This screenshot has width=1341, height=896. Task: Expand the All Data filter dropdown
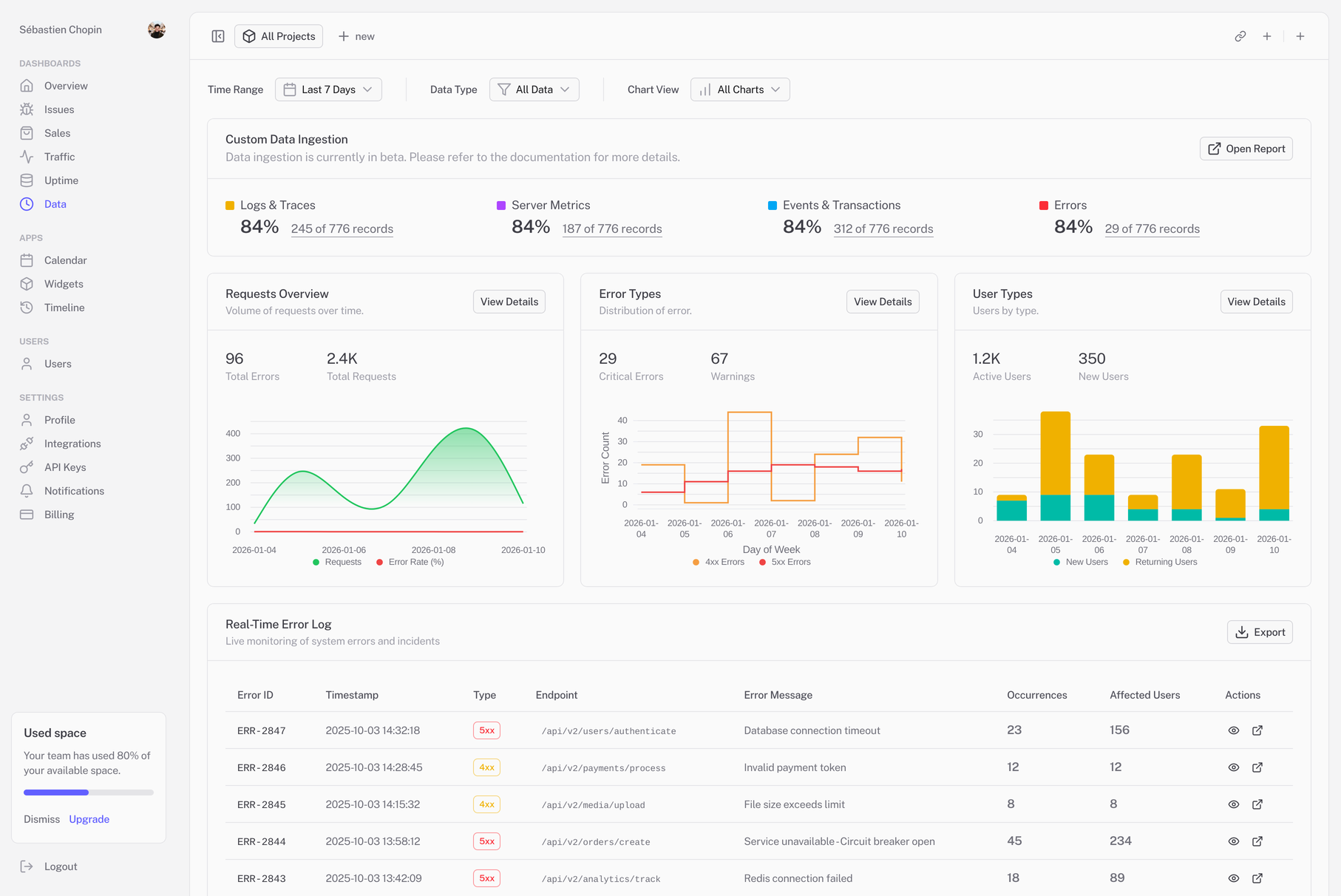point(534,89)
